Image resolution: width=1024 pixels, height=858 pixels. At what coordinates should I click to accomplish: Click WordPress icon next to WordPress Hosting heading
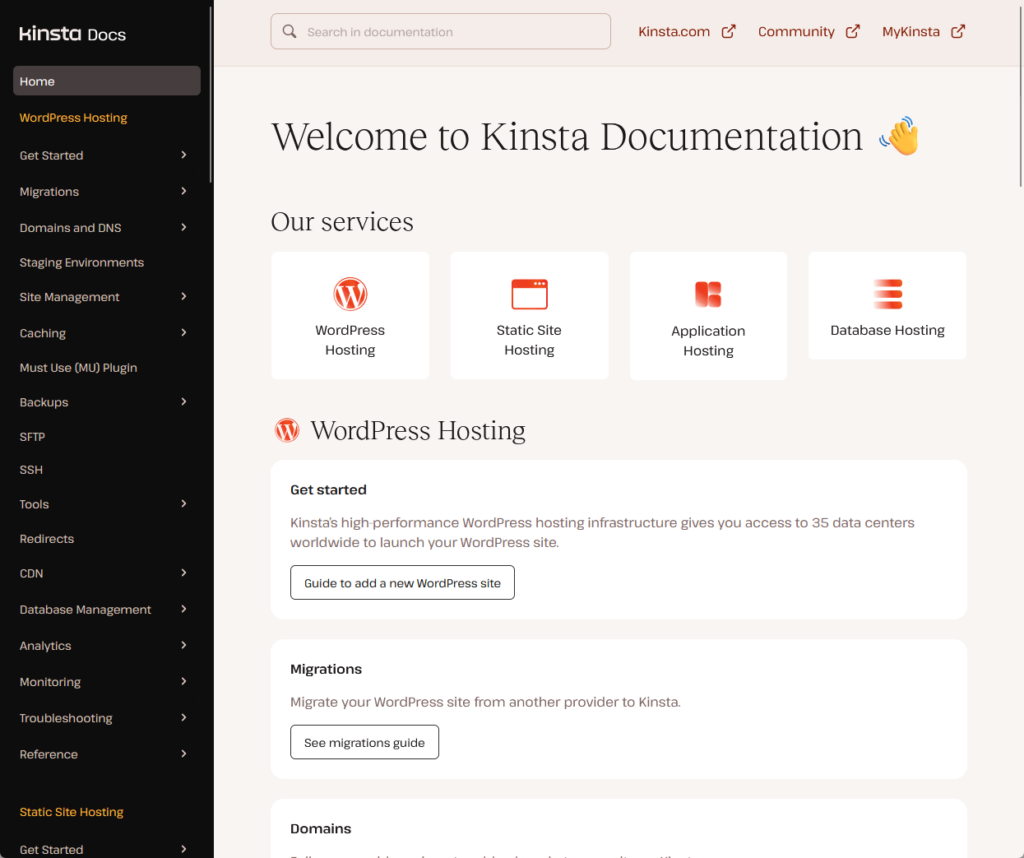287,430
